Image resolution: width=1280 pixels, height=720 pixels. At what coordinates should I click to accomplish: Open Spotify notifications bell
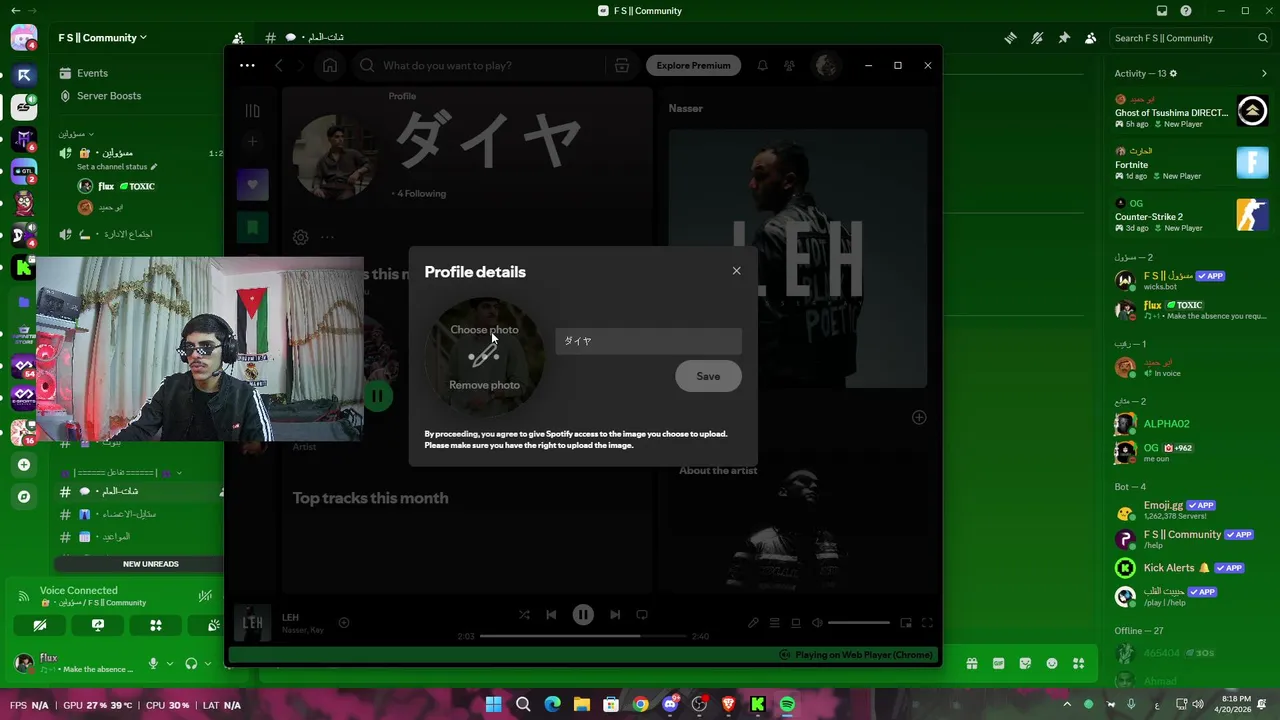click(762, 66)
